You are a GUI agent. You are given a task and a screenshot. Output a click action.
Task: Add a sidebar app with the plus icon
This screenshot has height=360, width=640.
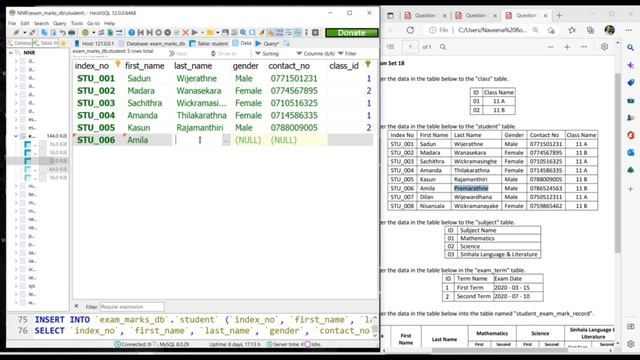(x=631, y=189)
